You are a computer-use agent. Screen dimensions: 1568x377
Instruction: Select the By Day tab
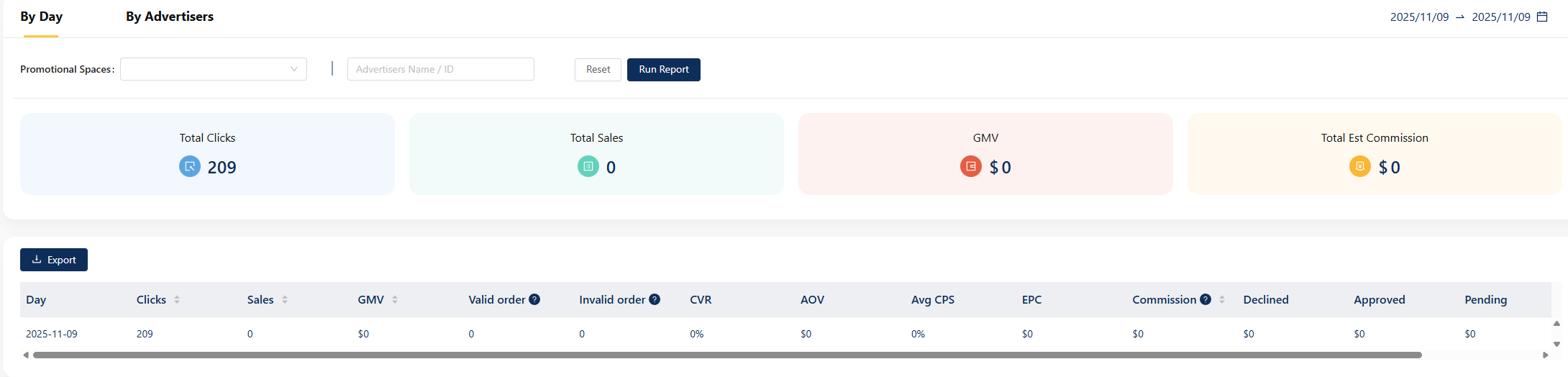click(41, 17)
